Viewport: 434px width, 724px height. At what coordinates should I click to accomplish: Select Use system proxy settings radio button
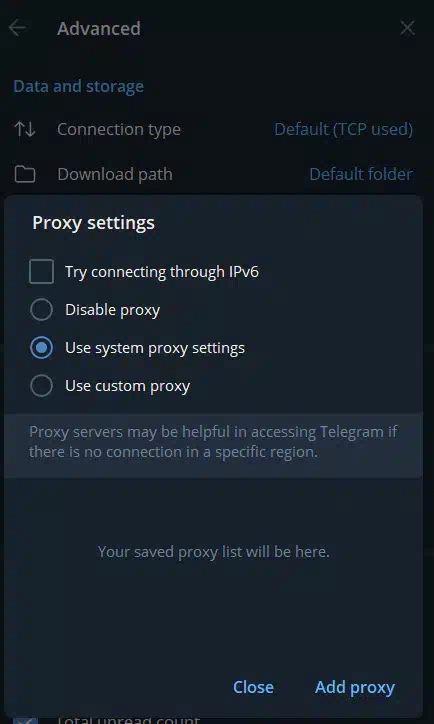(42, 348)
